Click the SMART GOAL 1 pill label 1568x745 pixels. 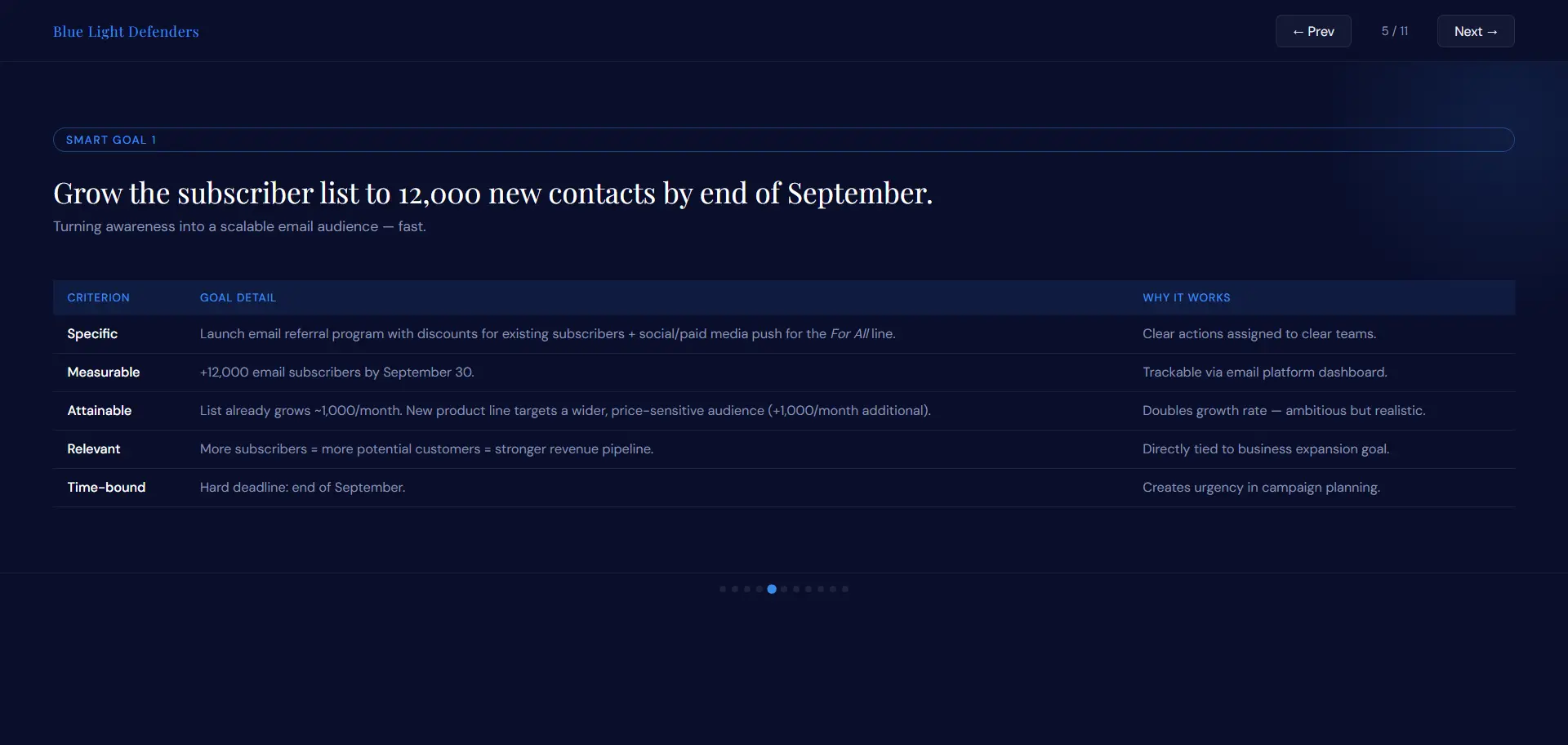click(784, 140)
